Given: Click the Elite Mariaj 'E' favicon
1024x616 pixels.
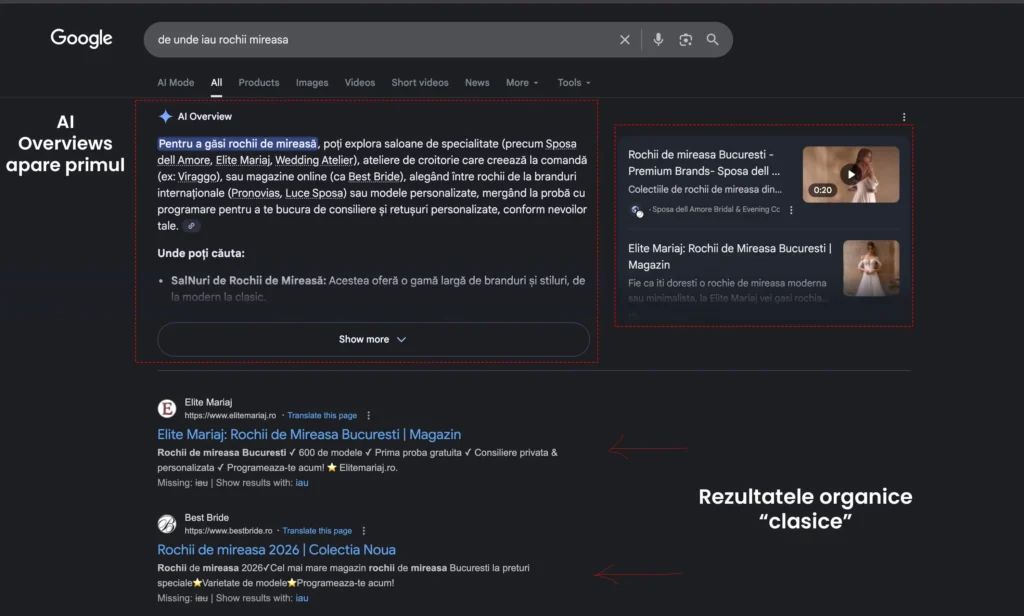Looking at the screenshot, I should [x=167, y=408].
